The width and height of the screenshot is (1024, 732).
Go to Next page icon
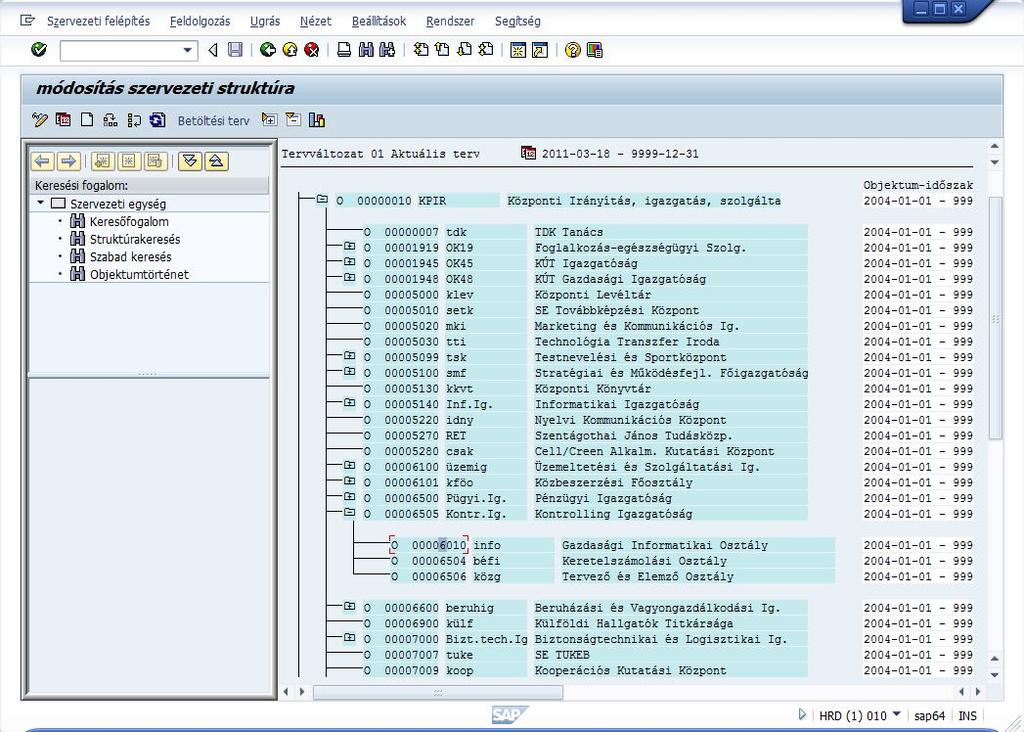click(464, 50)
